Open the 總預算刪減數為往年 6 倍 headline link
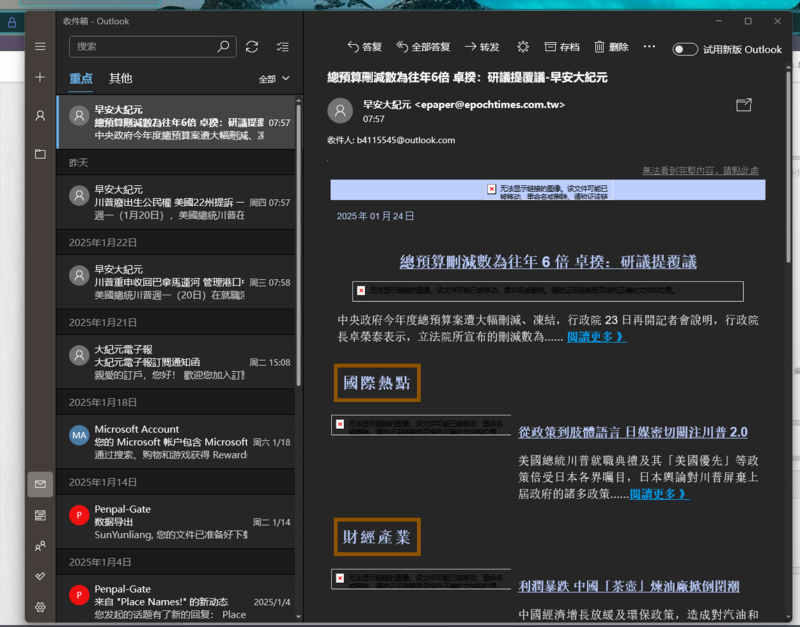800x627 pixels. (548, 262)
